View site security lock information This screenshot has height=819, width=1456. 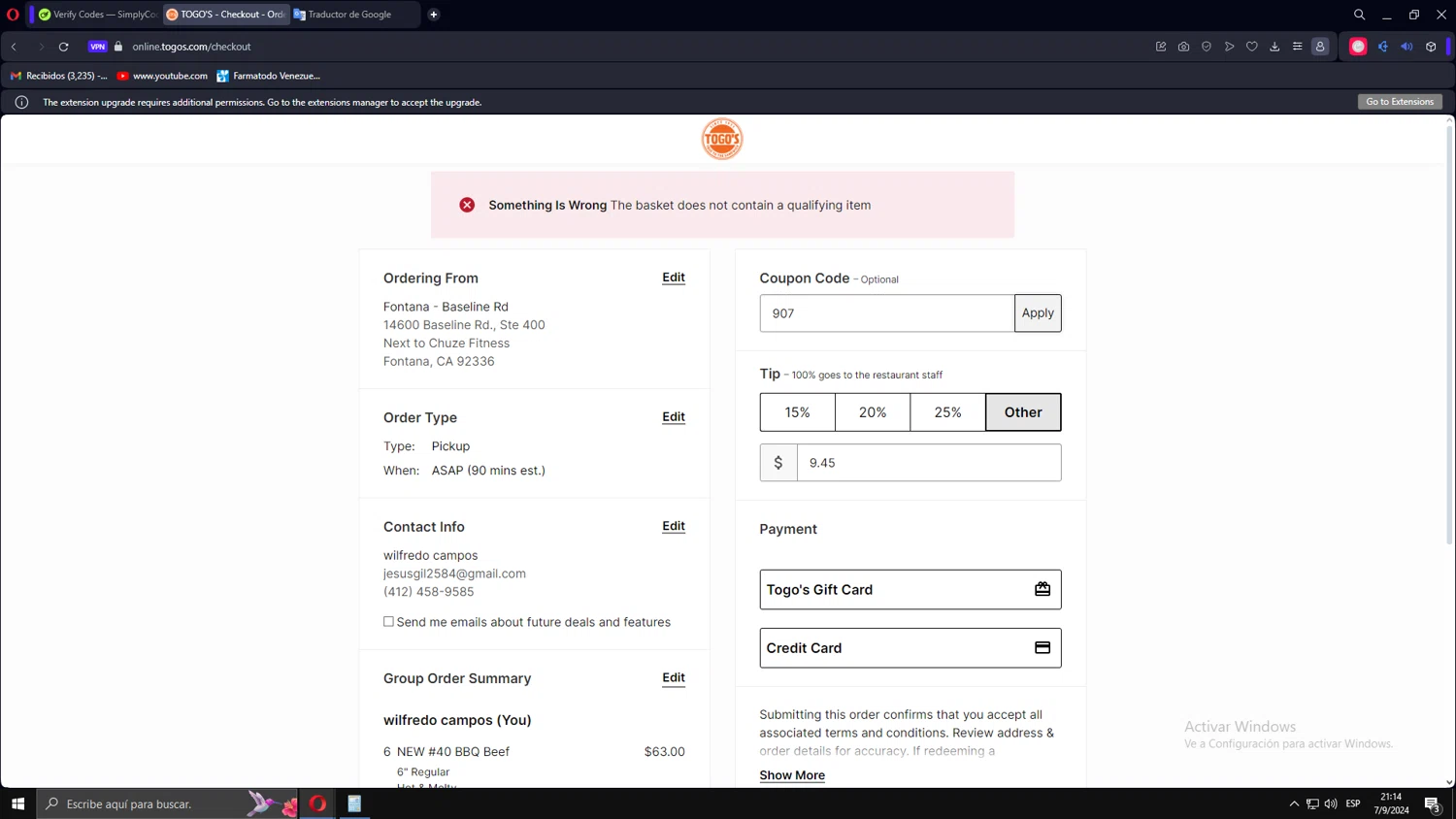coord(118,47)
